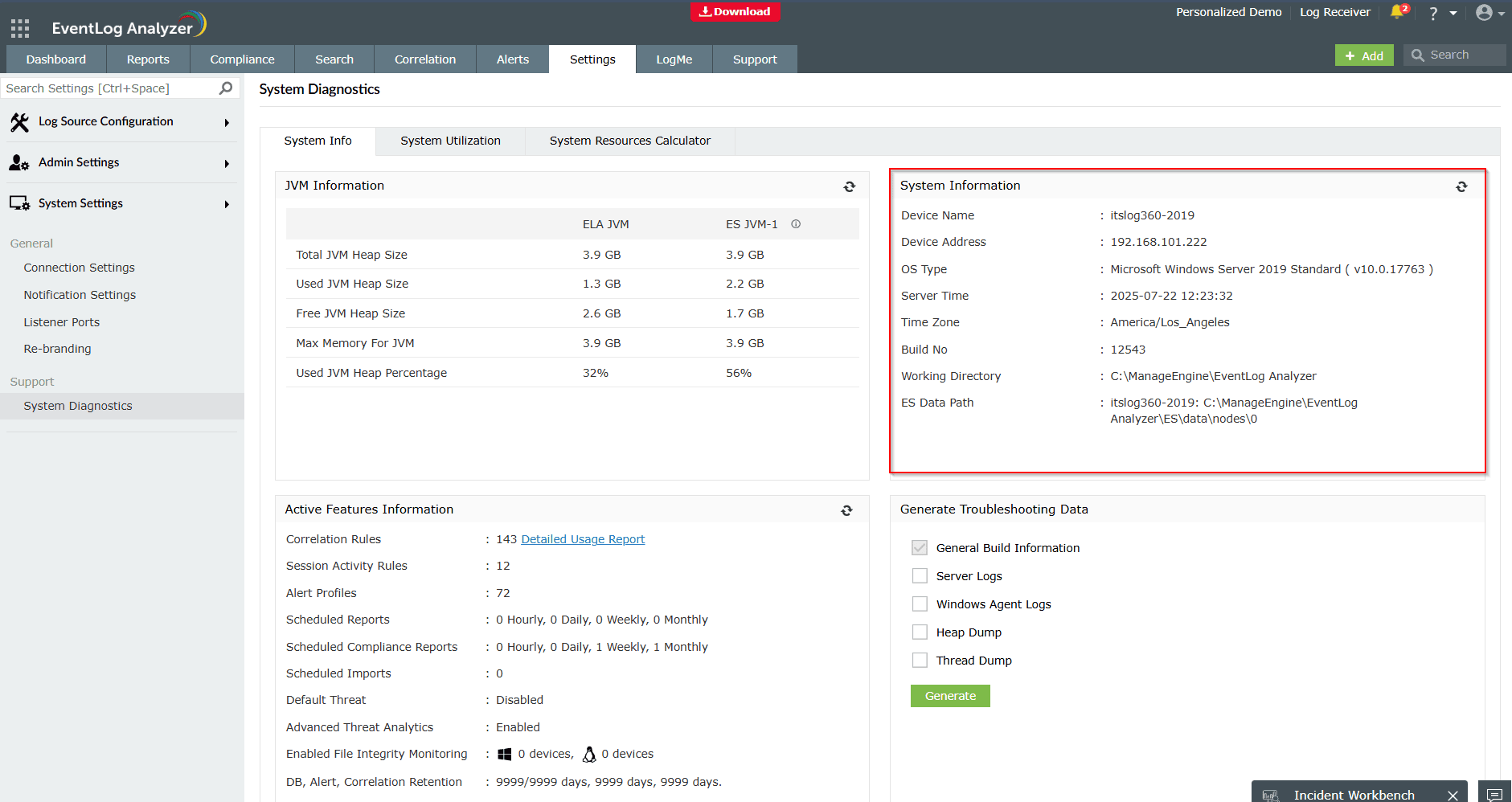Click the search settings magnifier icon
This screenshot has height=802, width=1512.
(226, 88)
